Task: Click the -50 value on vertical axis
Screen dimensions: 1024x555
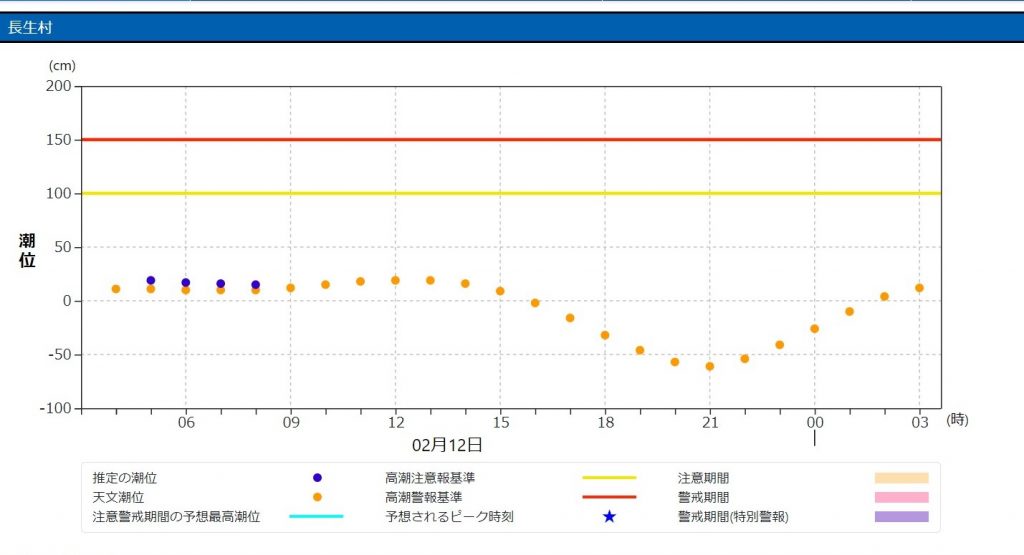Action: pos(59,355)
